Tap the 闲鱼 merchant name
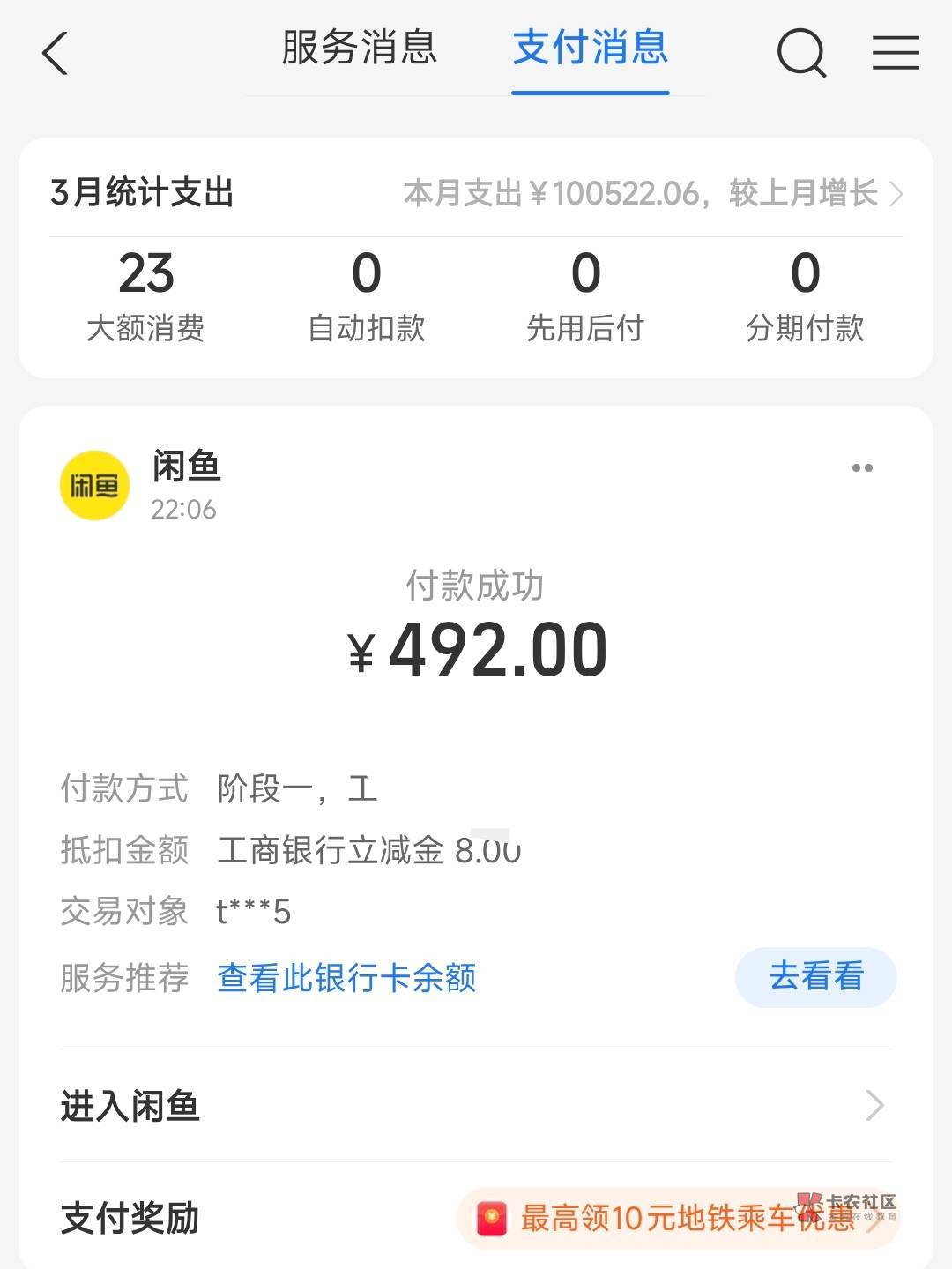 coord(186,467)
